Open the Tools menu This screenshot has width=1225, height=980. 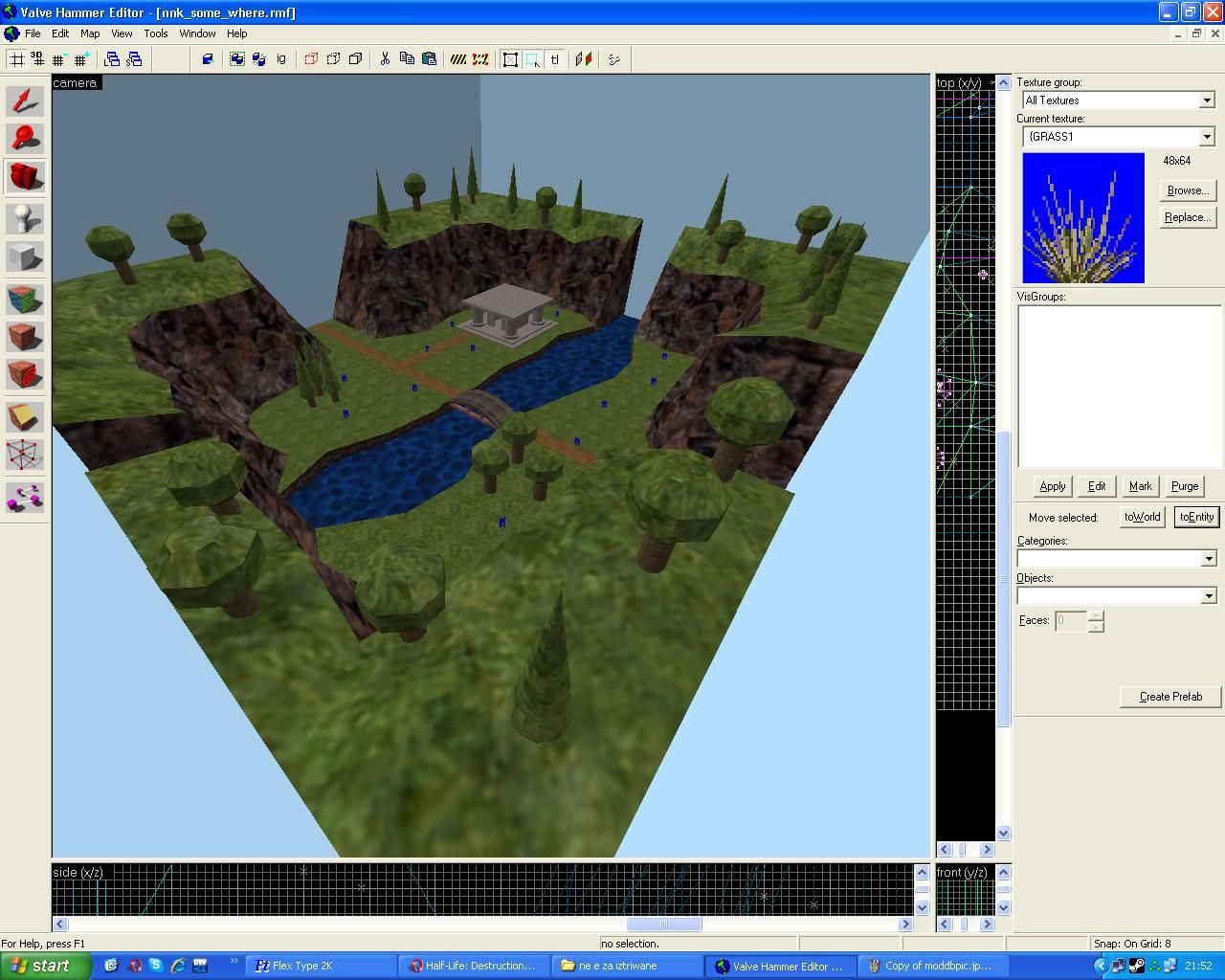(155, 33)
